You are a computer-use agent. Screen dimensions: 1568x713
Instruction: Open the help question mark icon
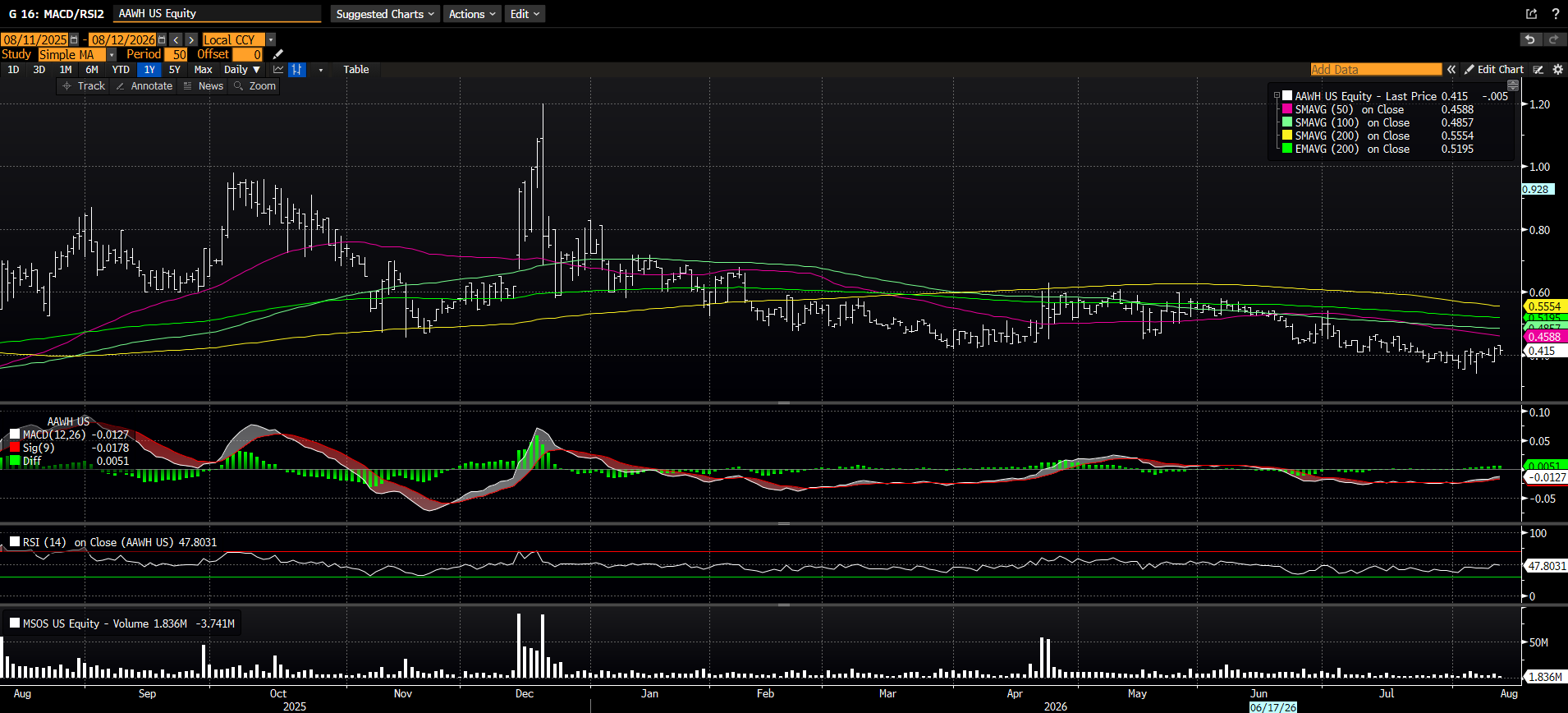[1555, 14]
